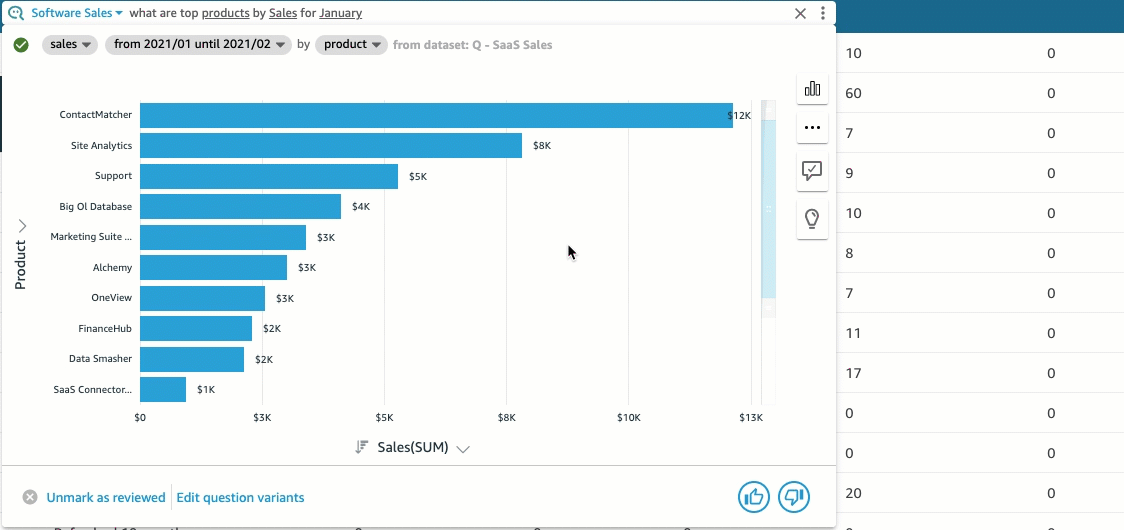Click the $12K data label
1124x530 pixels.
(x=739, y=115)
